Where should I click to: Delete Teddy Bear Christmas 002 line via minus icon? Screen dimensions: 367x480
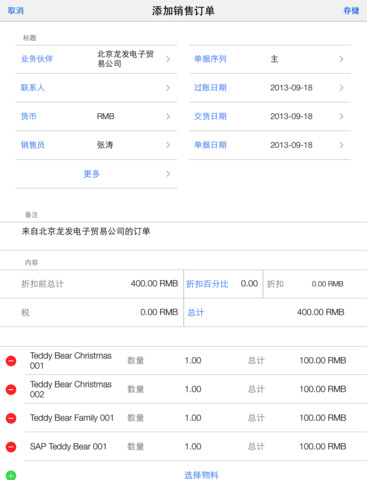point(11,389)
